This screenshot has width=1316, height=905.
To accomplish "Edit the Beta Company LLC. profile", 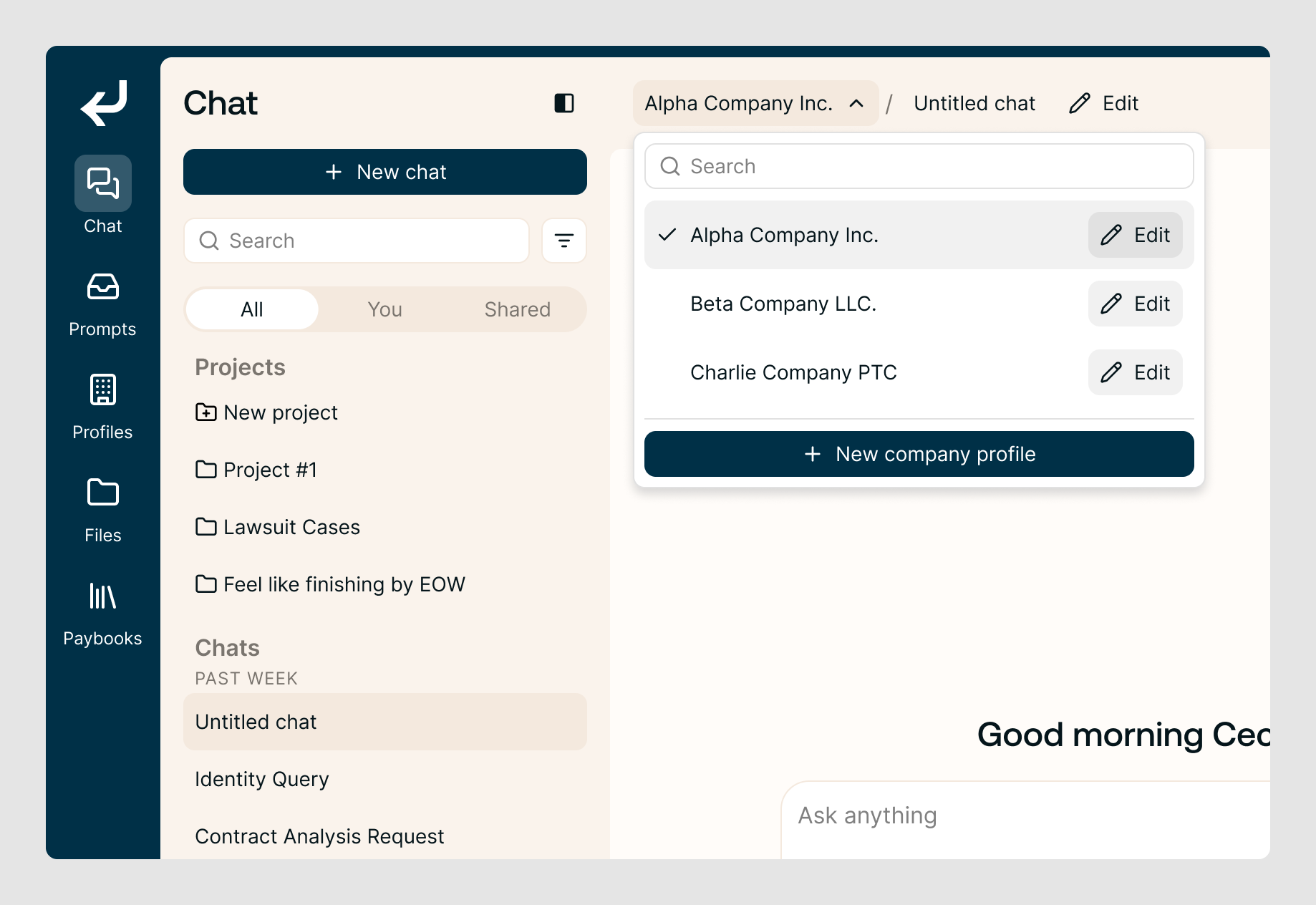I will [x=1136, y=304].
